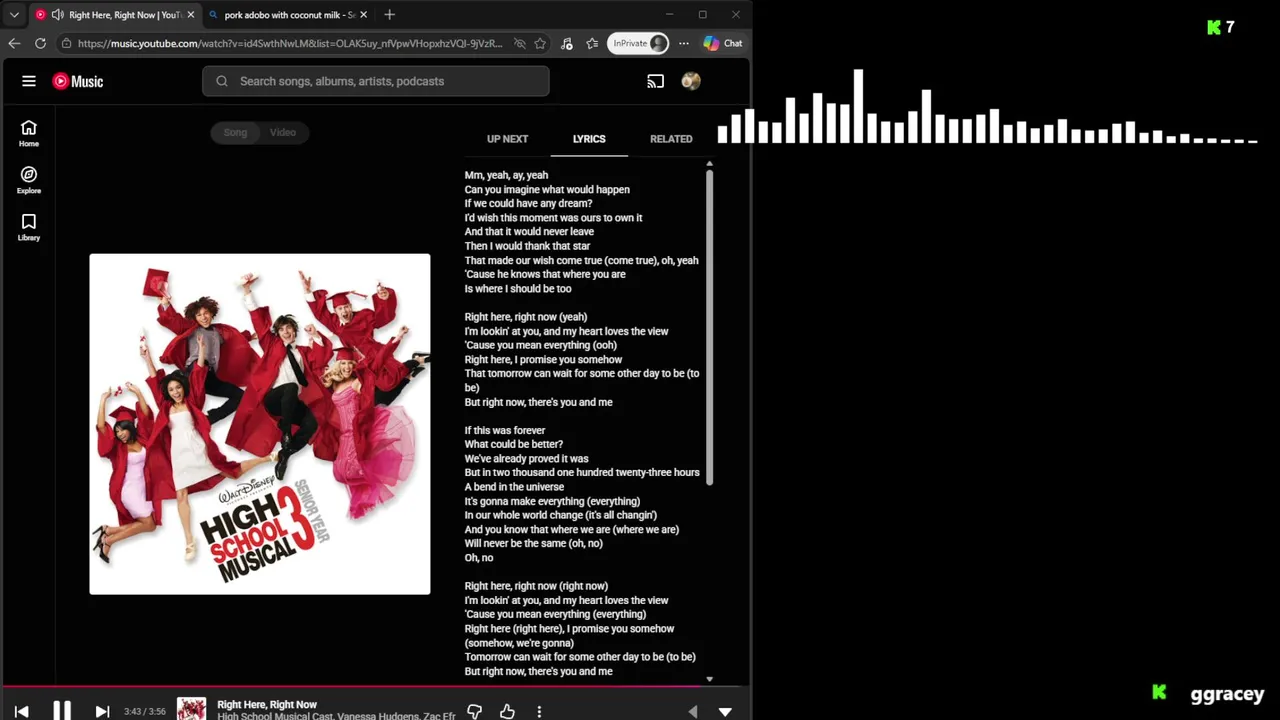
Task: Open Library in sidebar
Action: (x=29, y=227)
